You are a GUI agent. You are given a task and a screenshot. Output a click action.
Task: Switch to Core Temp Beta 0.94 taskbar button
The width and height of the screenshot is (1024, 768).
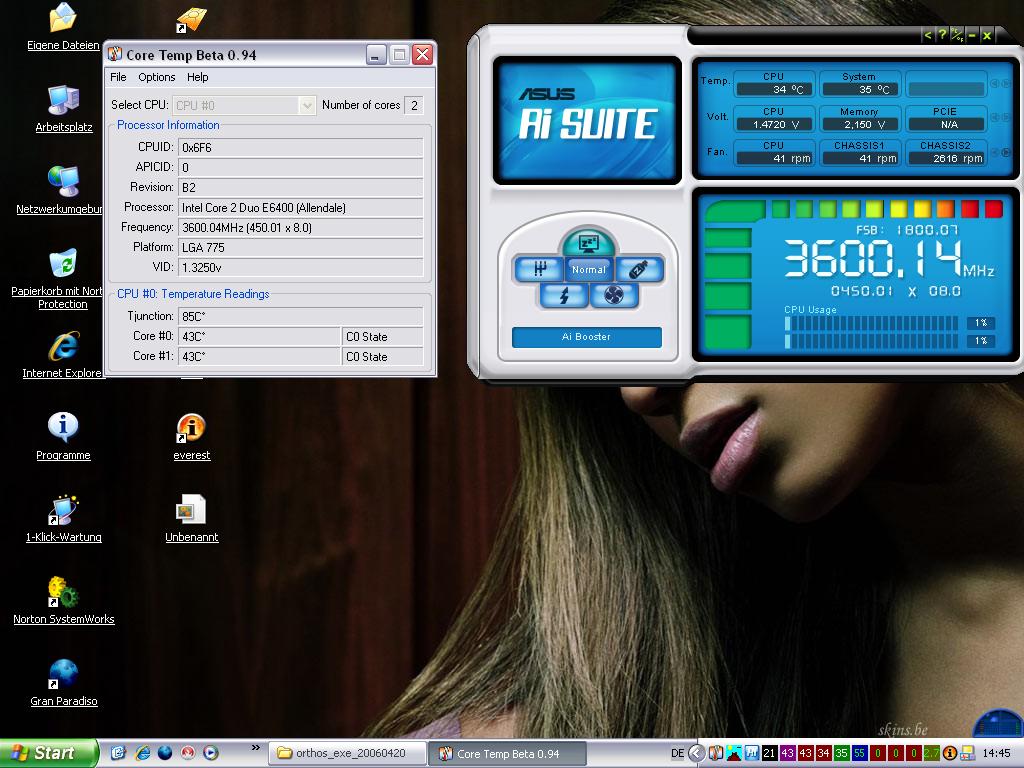click(507, 754)
